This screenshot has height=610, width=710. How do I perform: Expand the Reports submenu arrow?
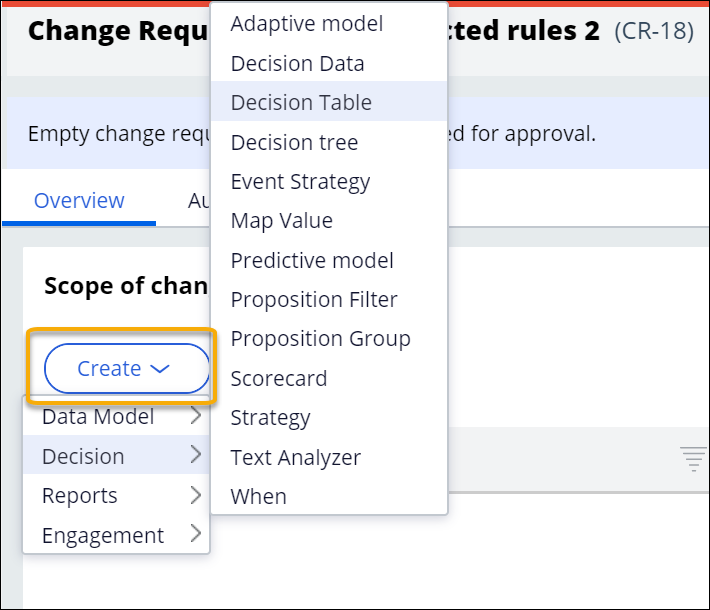(195, 495)
